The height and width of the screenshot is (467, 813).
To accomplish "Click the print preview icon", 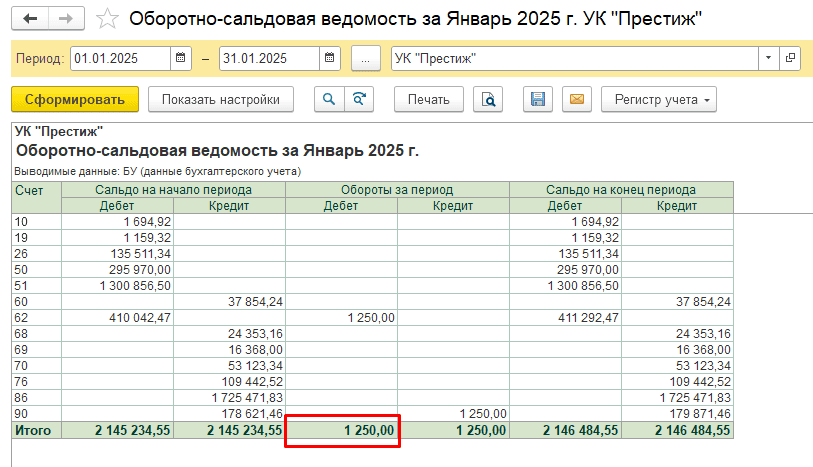I will click(487, 99).
